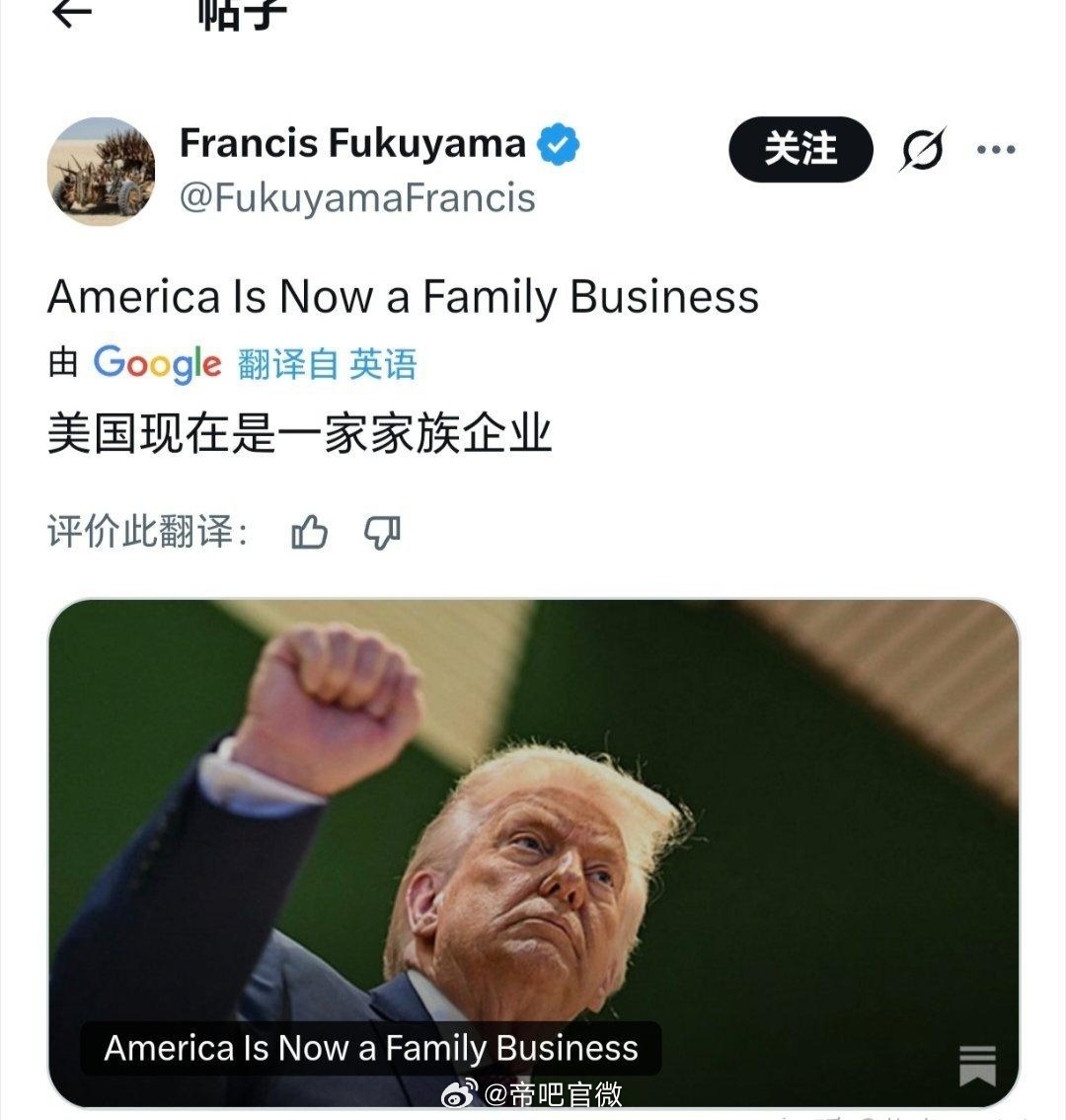Select the original English post text
Image resolution: width=1066 pixels, height=1120 pixels.
pyautogui.click(x=403, y=296)
